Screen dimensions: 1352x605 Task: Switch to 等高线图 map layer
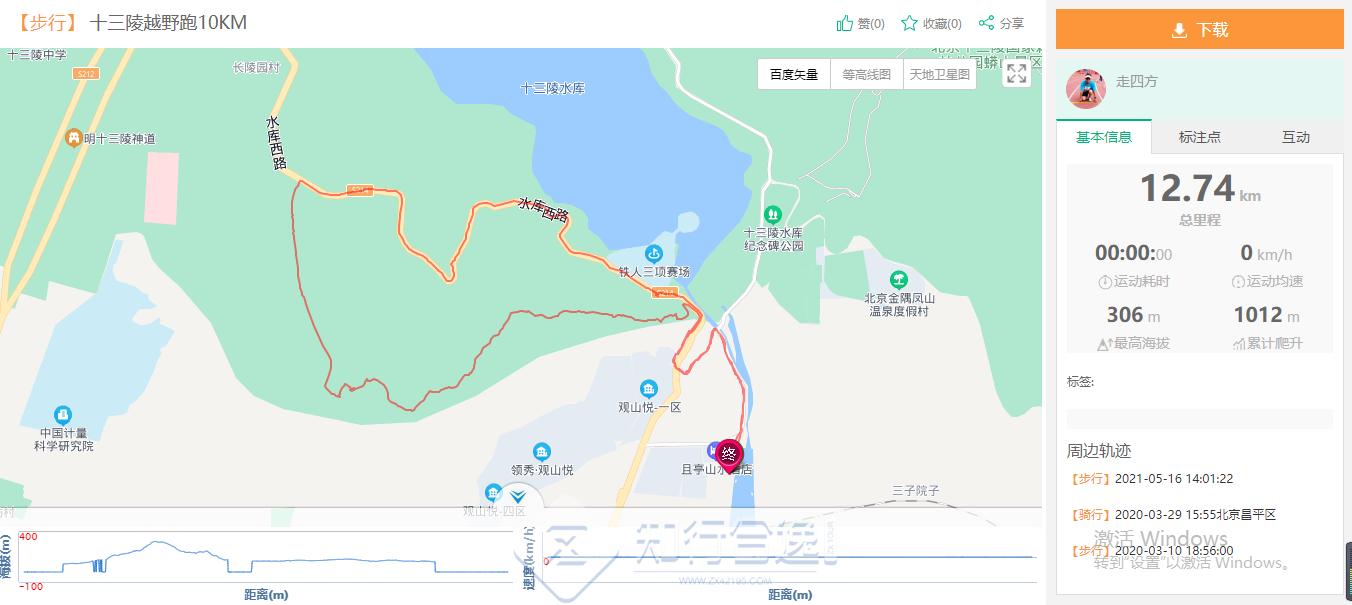coord(866,74)
